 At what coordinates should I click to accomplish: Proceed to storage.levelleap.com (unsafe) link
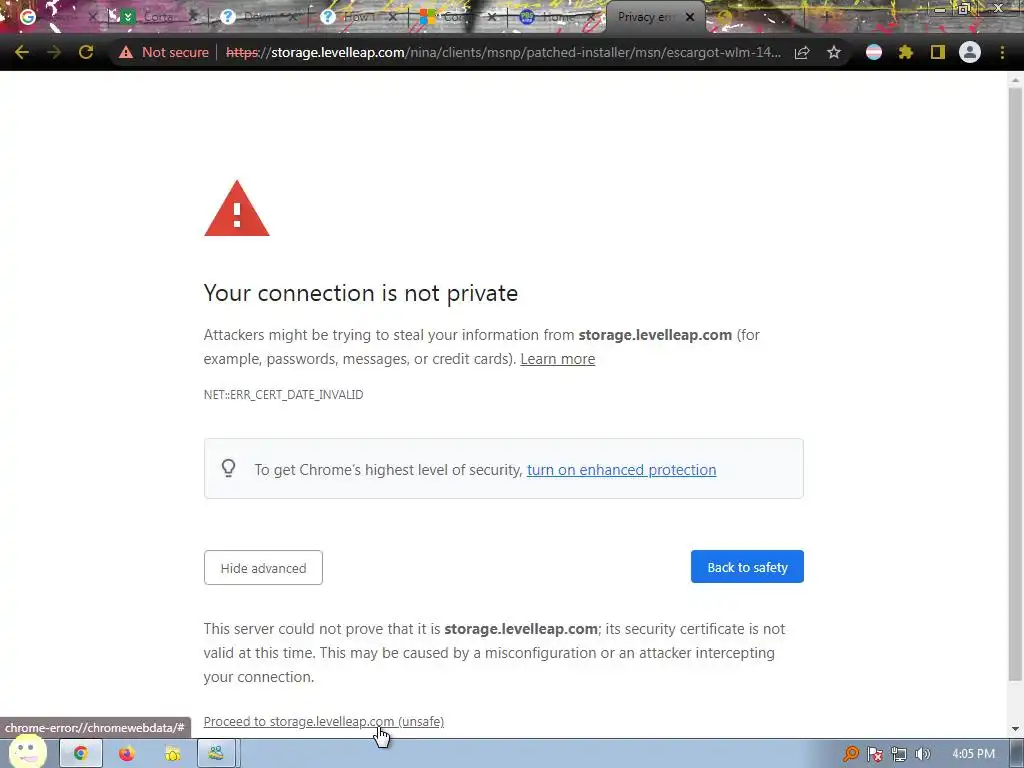[x=324, y=721]
